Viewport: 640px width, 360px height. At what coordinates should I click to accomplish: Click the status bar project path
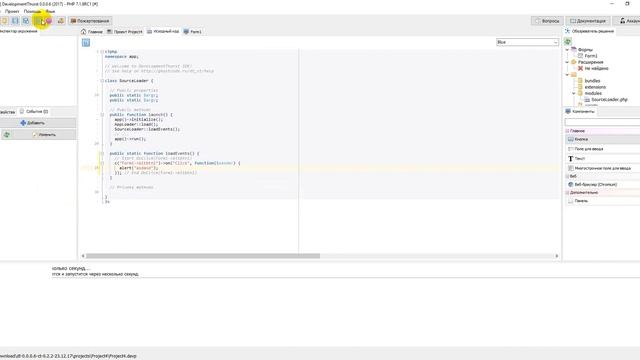click(68, 356)
